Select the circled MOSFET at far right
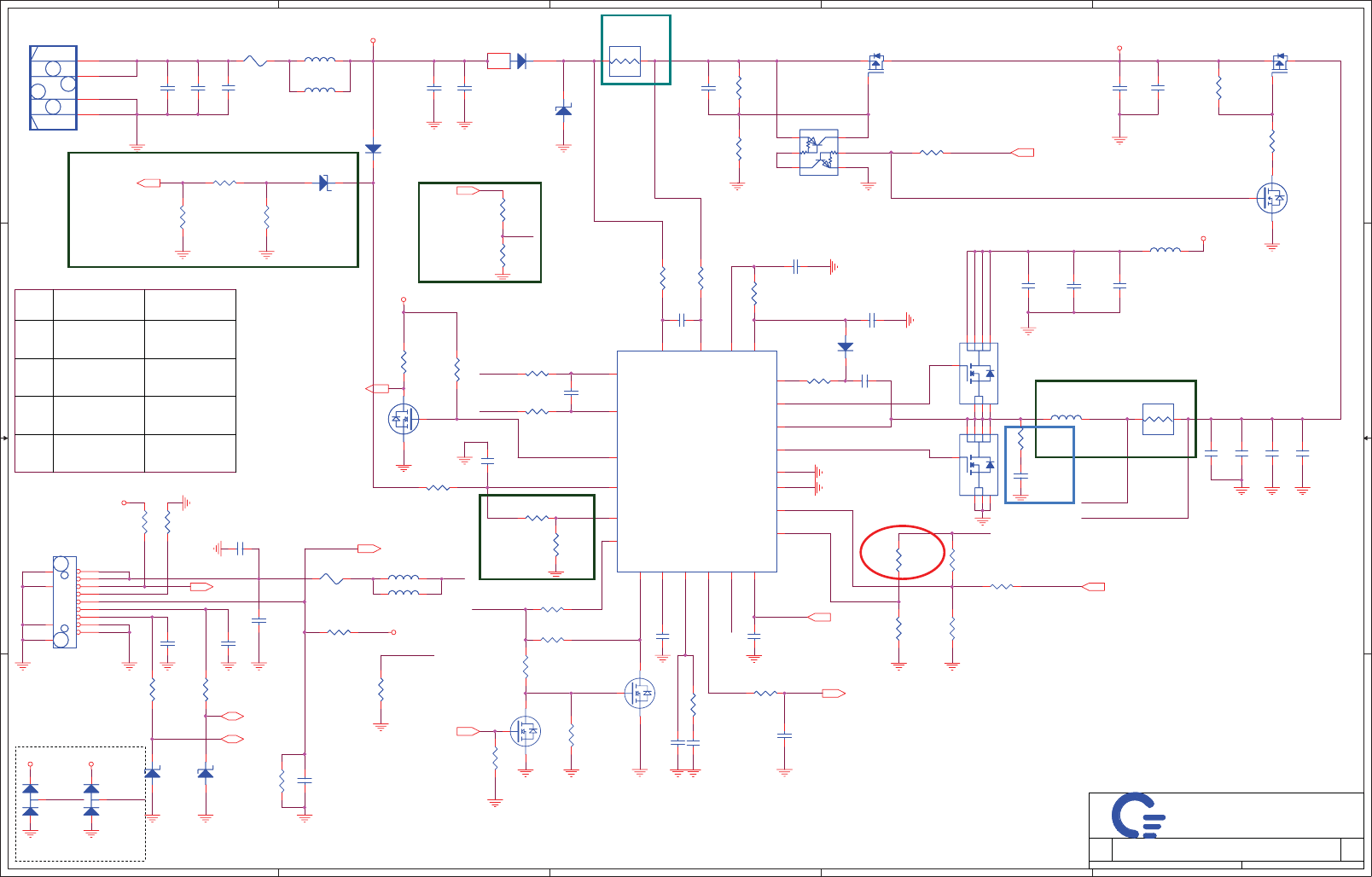Viewport: 1372px width, 877px height. coord(1271,198)
